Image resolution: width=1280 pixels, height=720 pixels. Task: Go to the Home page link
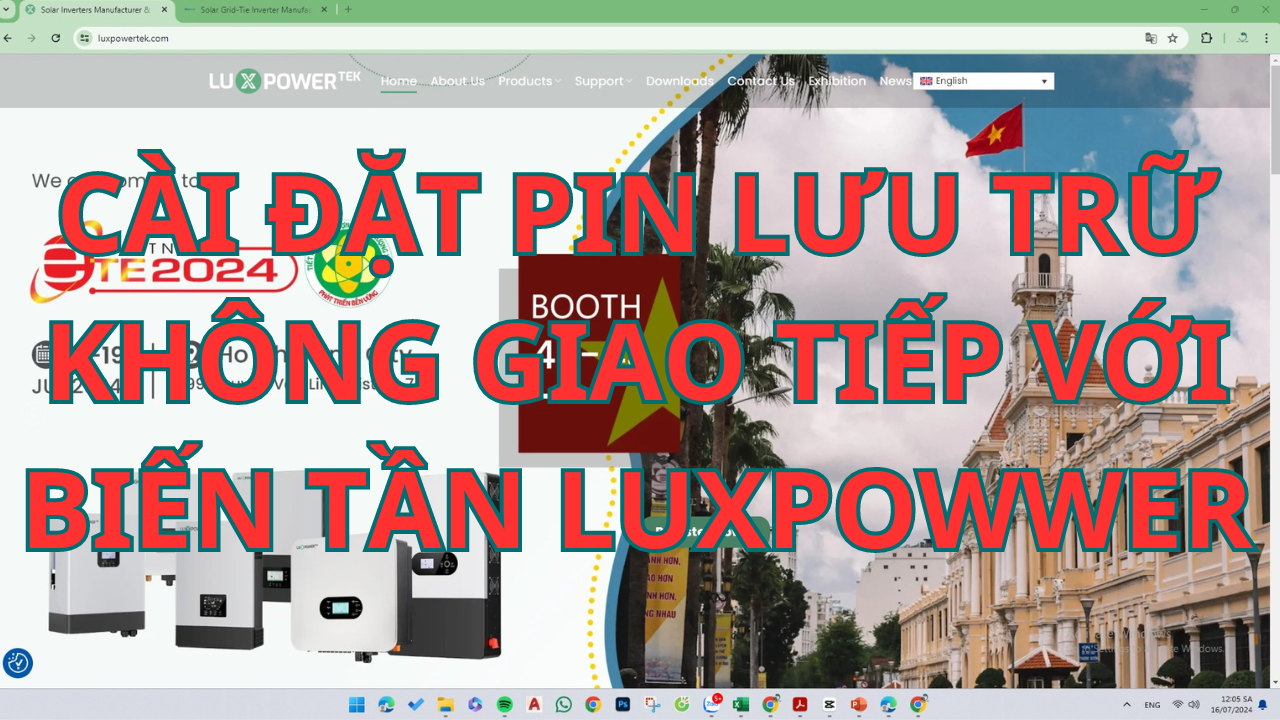398,81
